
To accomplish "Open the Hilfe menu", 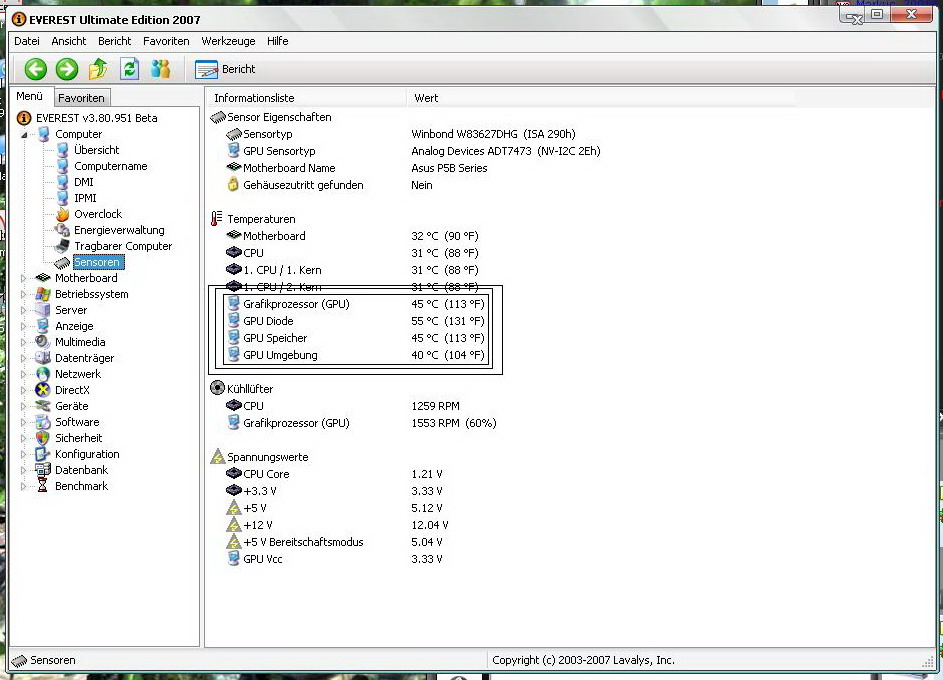I will pos(277,41).
